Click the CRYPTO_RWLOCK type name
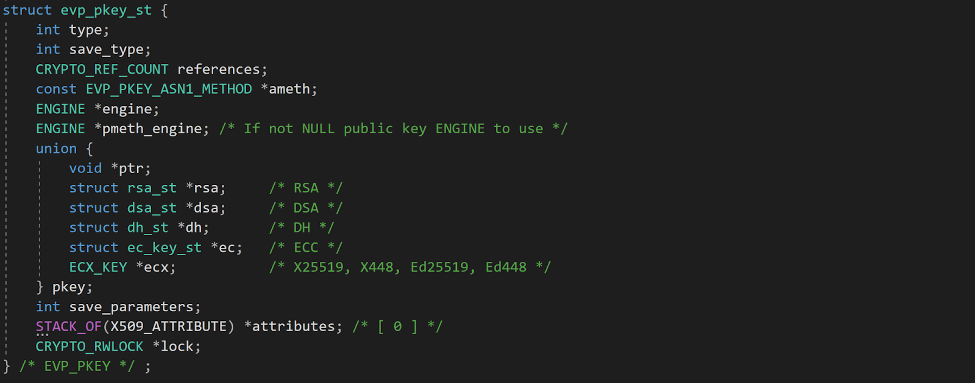 (90, 347)
